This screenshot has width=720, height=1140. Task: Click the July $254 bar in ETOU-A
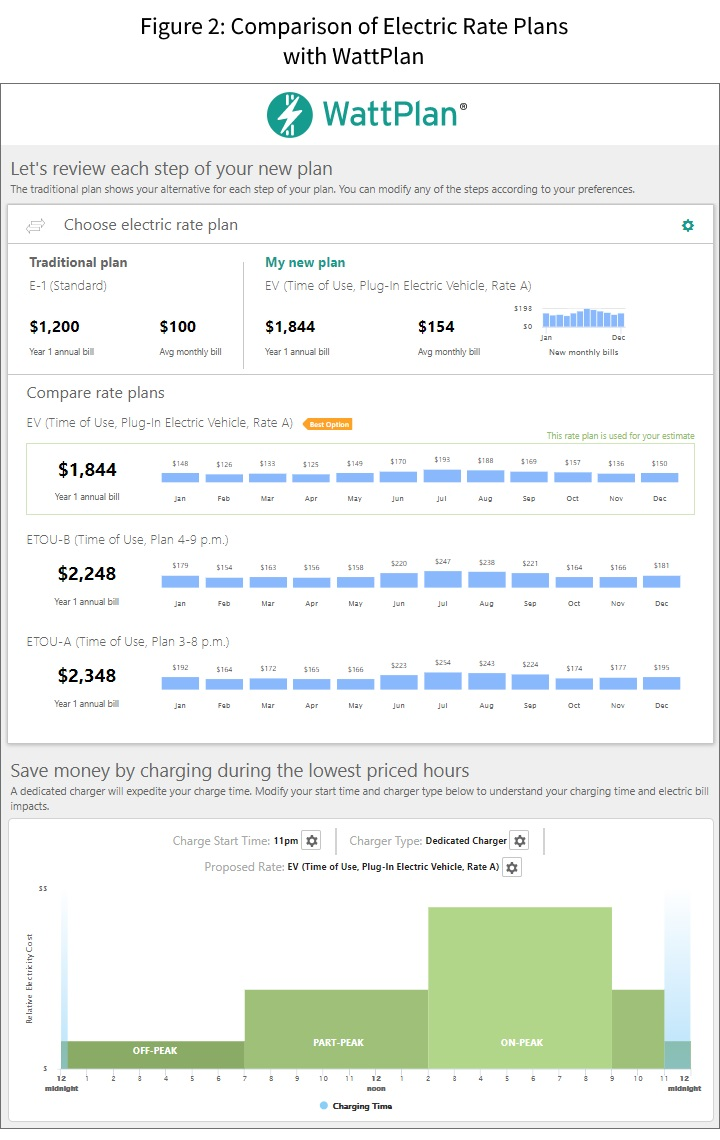pyautogui.click(x=442, y=680)
